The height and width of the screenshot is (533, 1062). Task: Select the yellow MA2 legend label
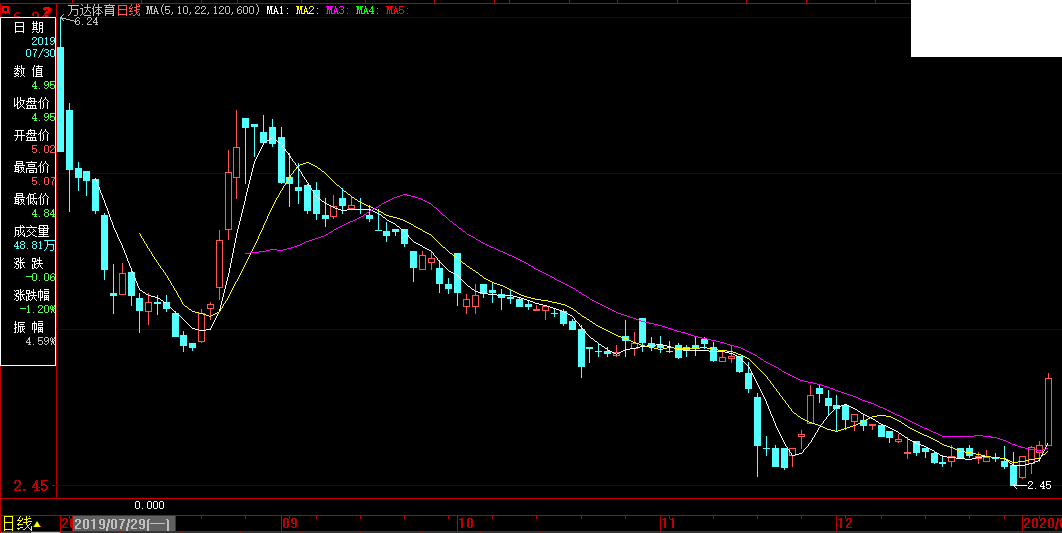306,10
